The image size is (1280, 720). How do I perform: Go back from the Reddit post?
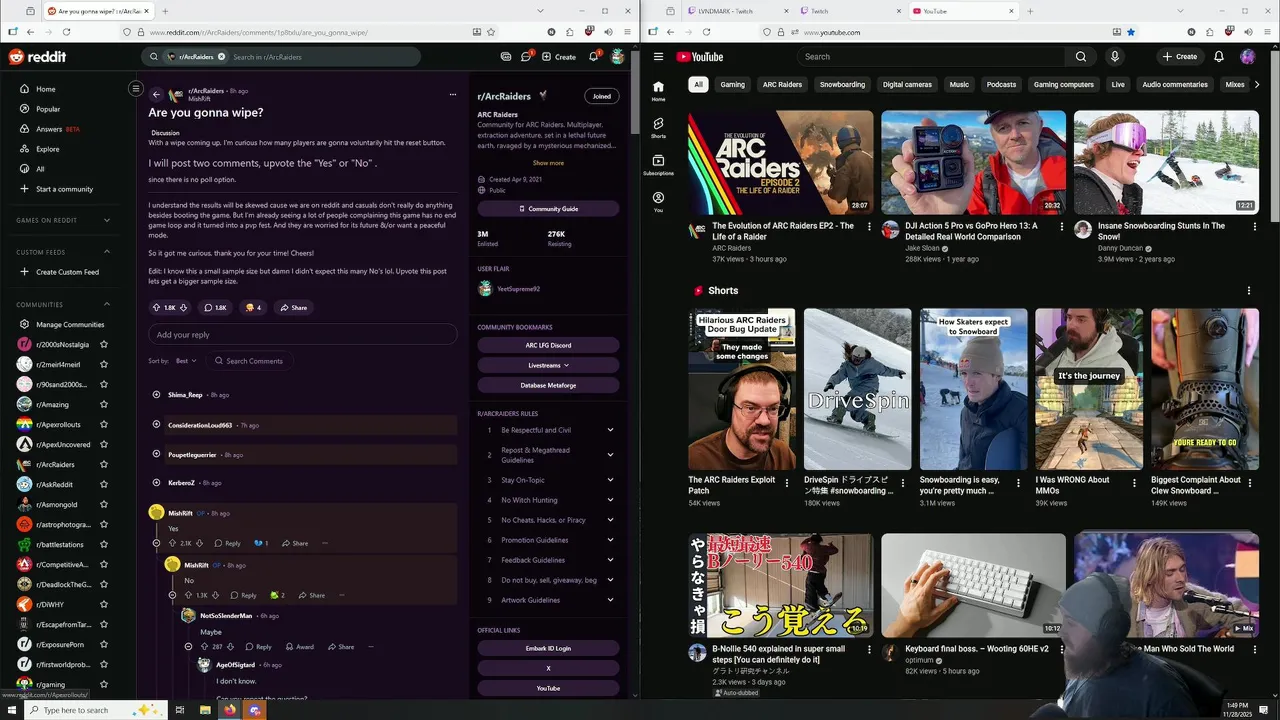click(156, 95)
